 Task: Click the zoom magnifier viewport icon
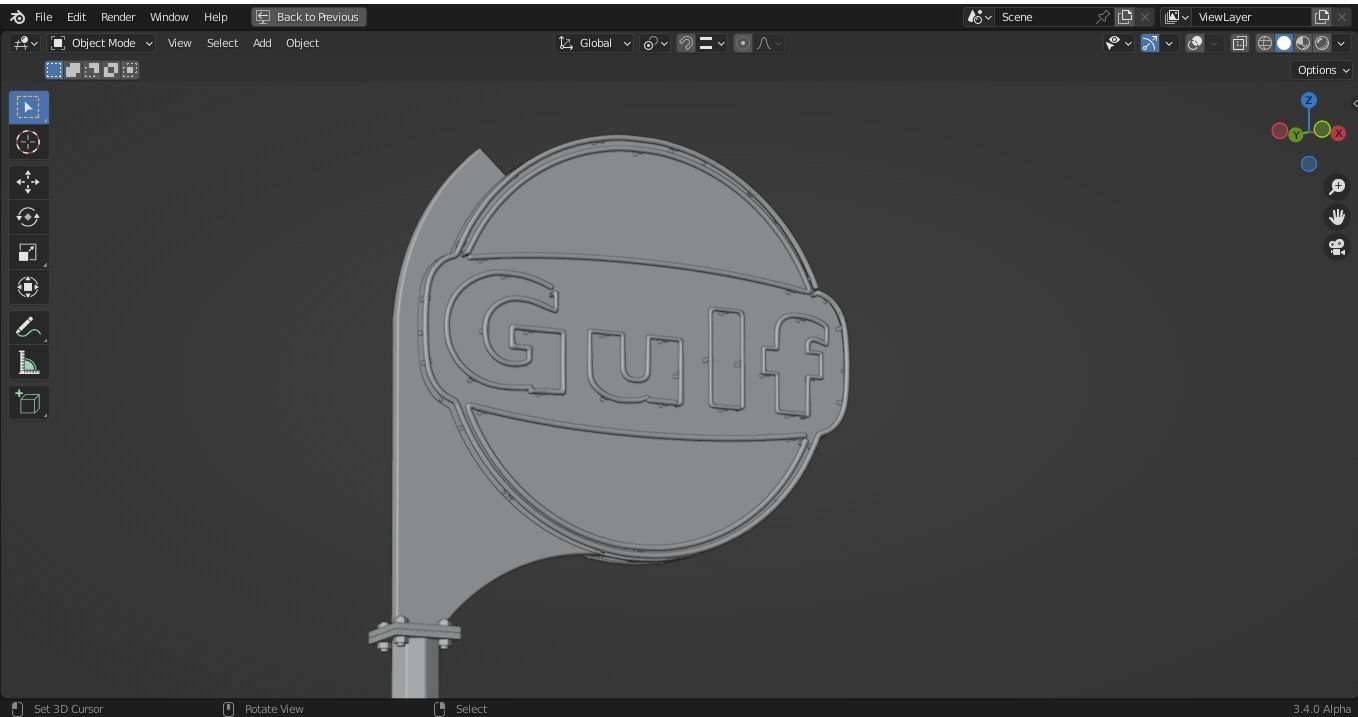pos(1337,187)
